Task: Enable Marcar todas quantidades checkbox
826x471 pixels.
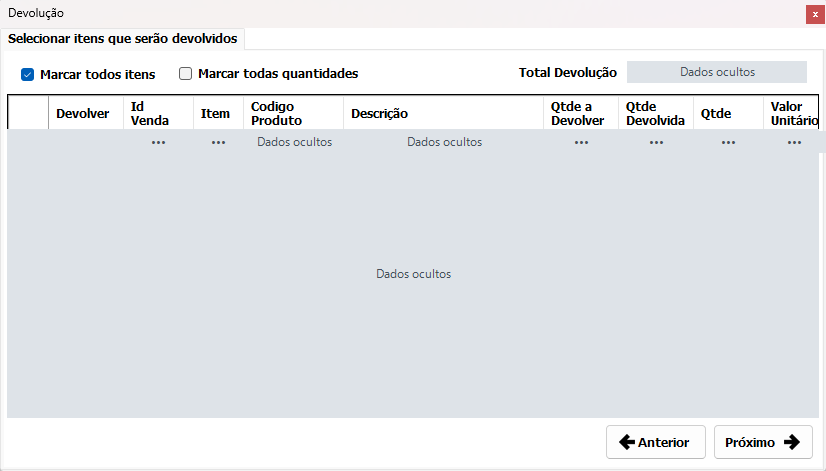Action: [x=185, y=73]
